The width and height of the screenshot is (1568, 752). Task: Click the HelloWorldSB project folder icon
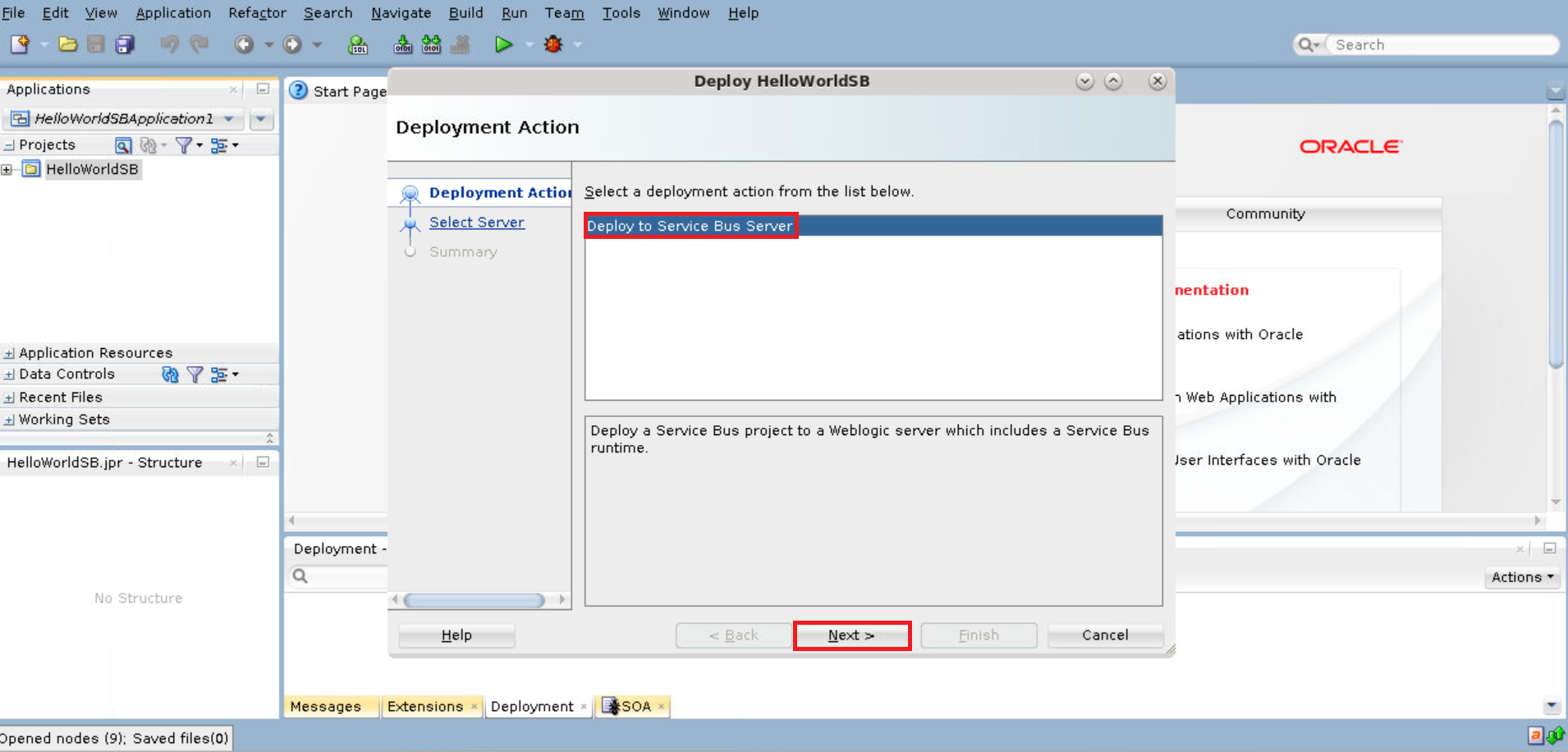coord(31,169)
